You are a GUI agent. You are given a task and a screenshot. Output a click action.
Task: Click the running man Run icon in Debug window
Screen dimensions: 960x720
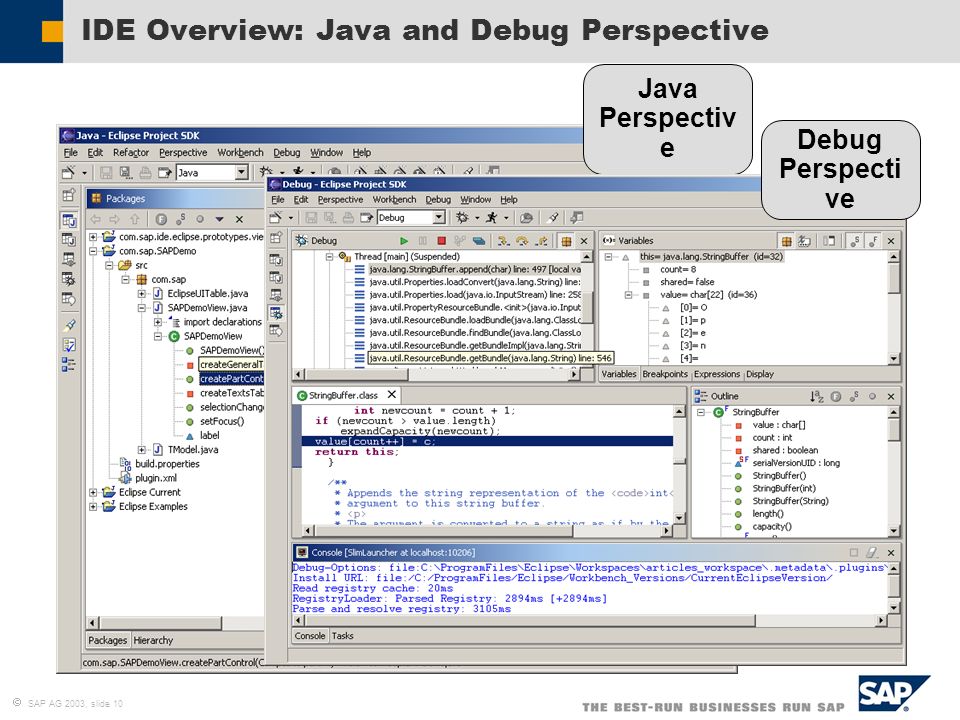(x=491, y=217)
